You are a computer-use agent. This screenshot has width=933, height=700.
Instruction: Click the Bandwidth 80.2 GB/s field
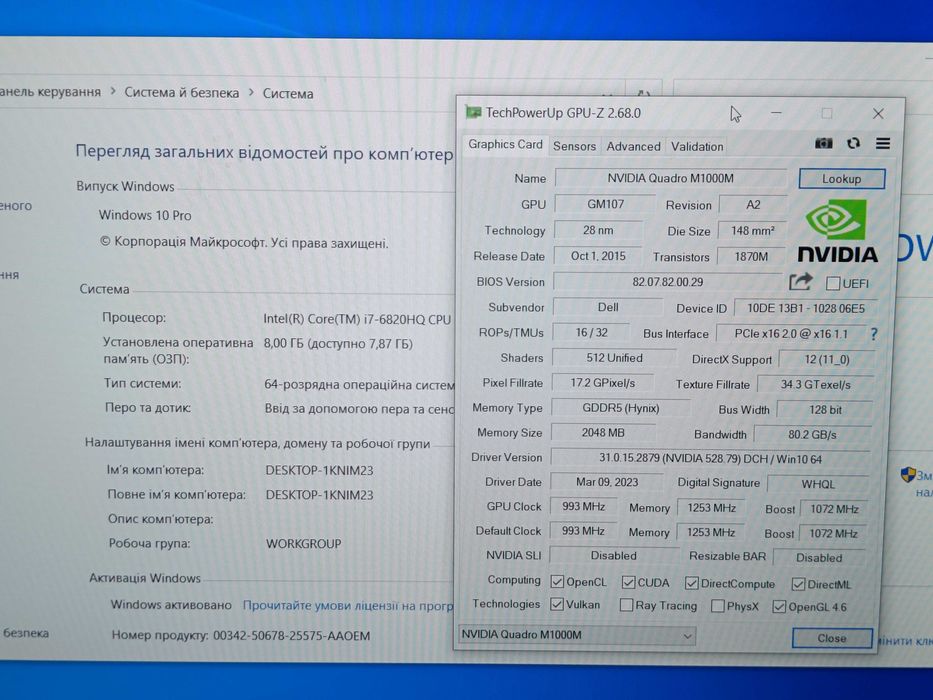(x=812, y=435)
